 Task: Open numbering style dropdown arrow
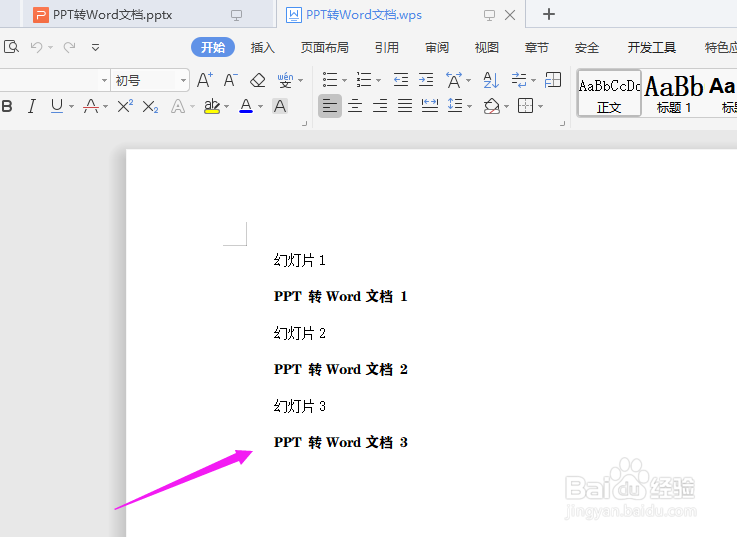point(378,80)
